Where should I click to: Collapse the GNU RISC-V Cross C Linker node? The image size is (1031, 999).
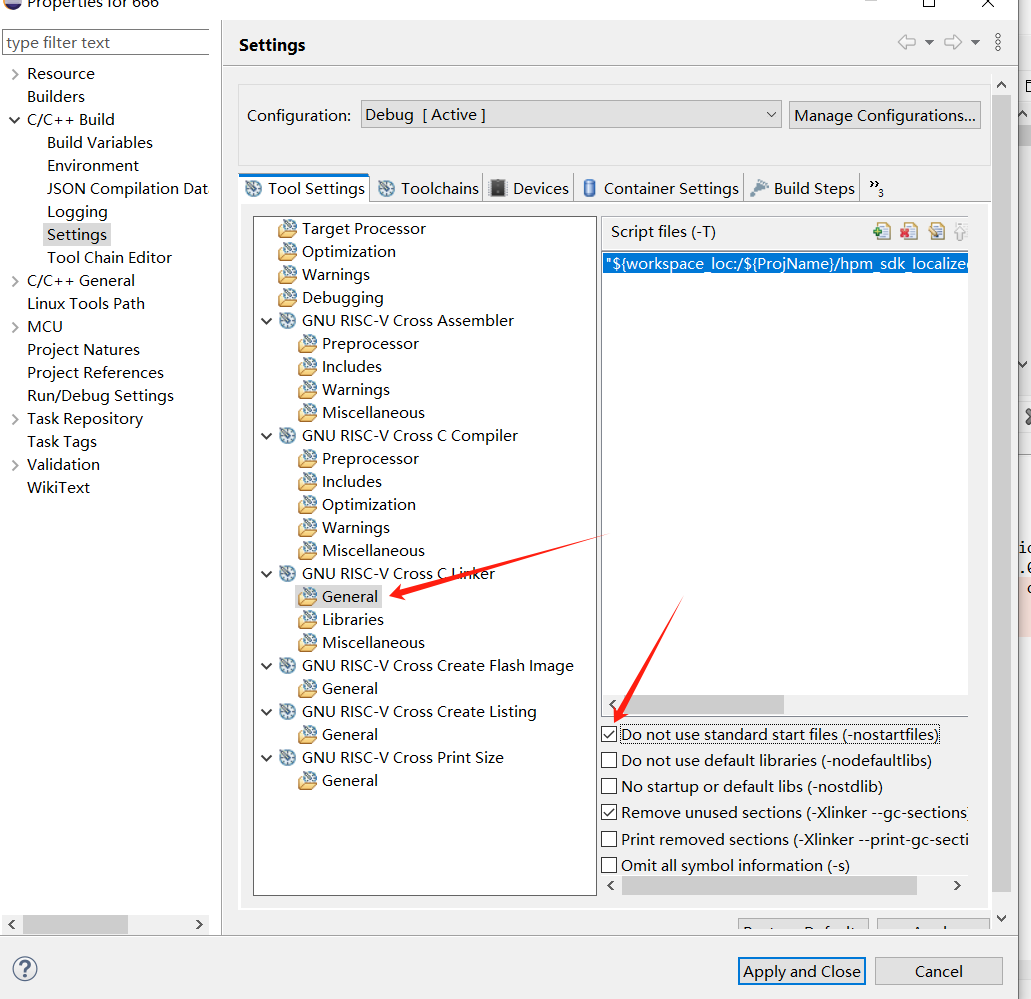click(x=266, y=574)
